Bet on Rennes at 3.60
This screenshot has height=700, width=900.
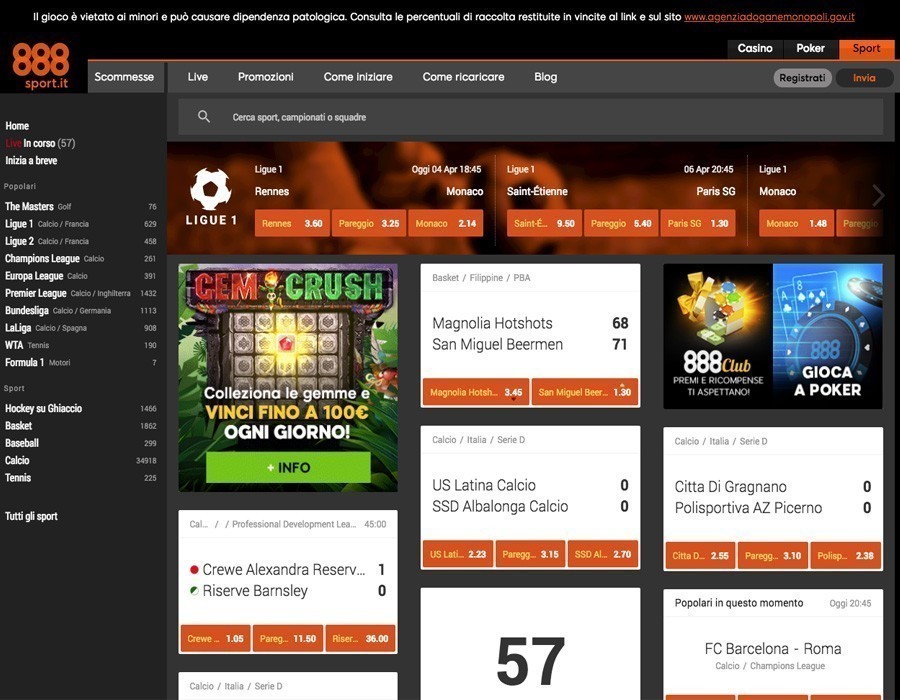pyautogui.click(x=292, y=223)
